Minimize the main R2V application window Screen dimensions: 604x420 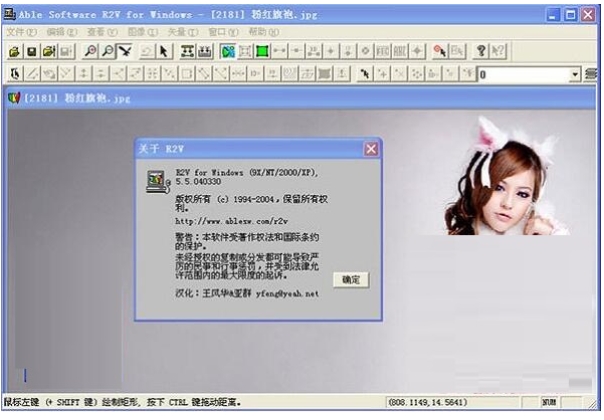tap(554, 15)
